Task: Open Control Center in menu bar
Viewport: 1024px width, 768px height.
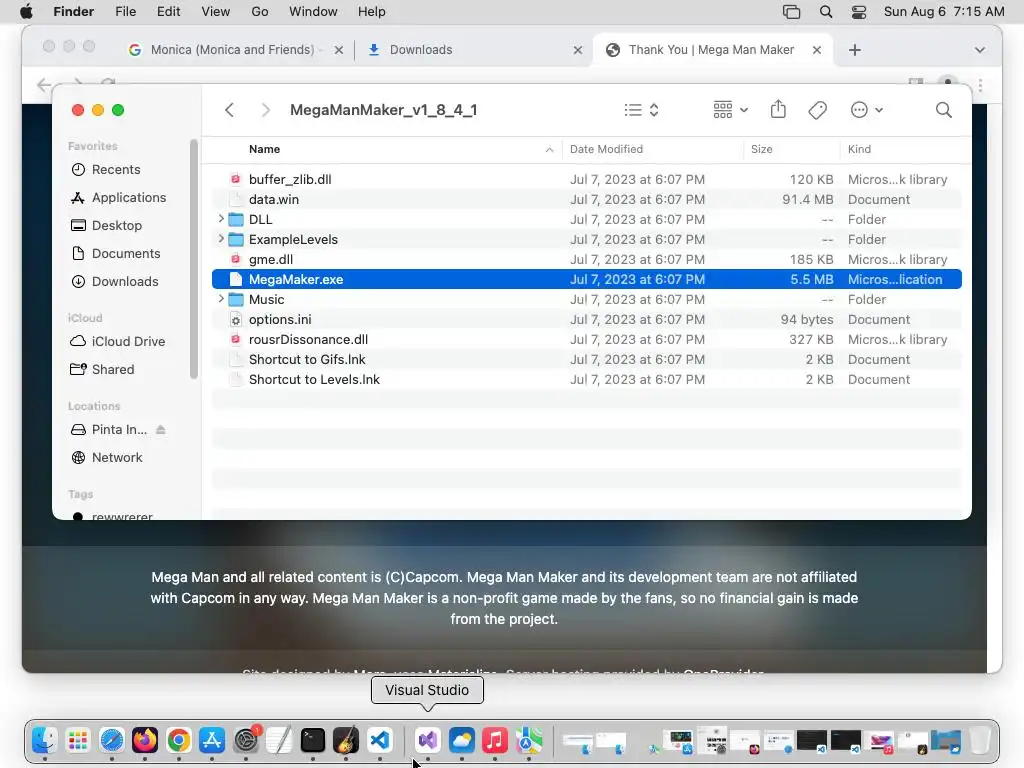Action: (x=859, y=12)
